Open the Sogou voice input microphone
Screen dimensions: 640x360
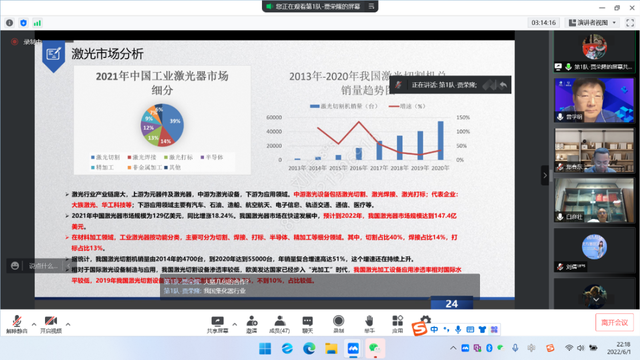pyautogui.click(x=458, y=329)
